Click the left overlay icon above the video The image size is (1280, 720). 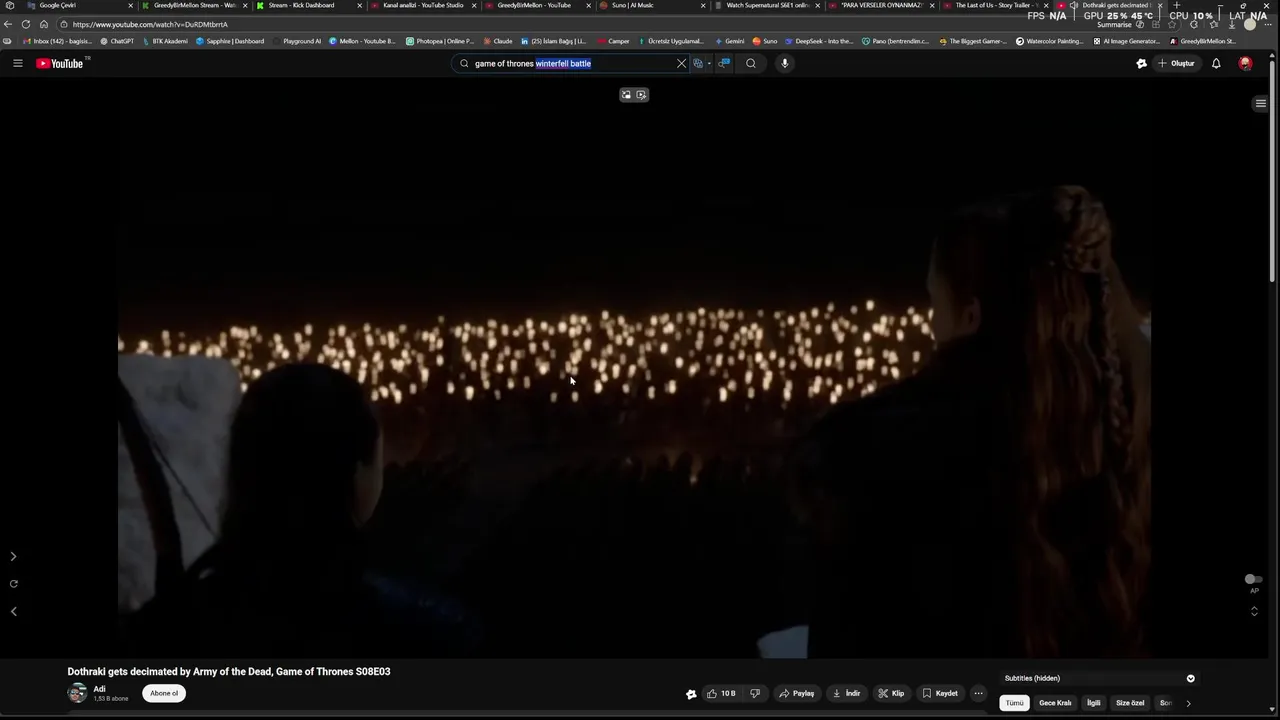[626, 95]
